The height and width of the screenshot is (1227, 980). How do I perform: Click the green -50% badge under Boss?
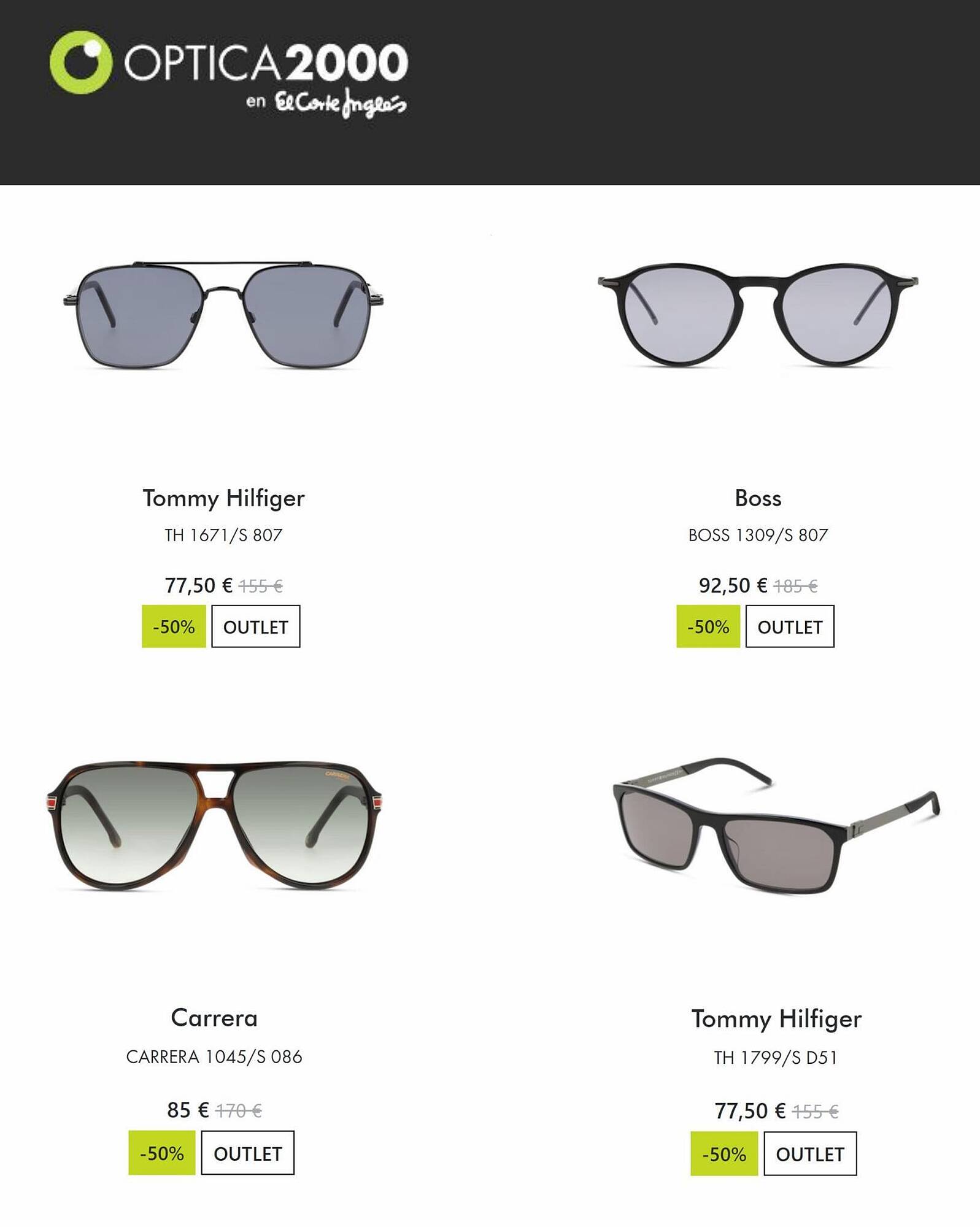point(708,626)
